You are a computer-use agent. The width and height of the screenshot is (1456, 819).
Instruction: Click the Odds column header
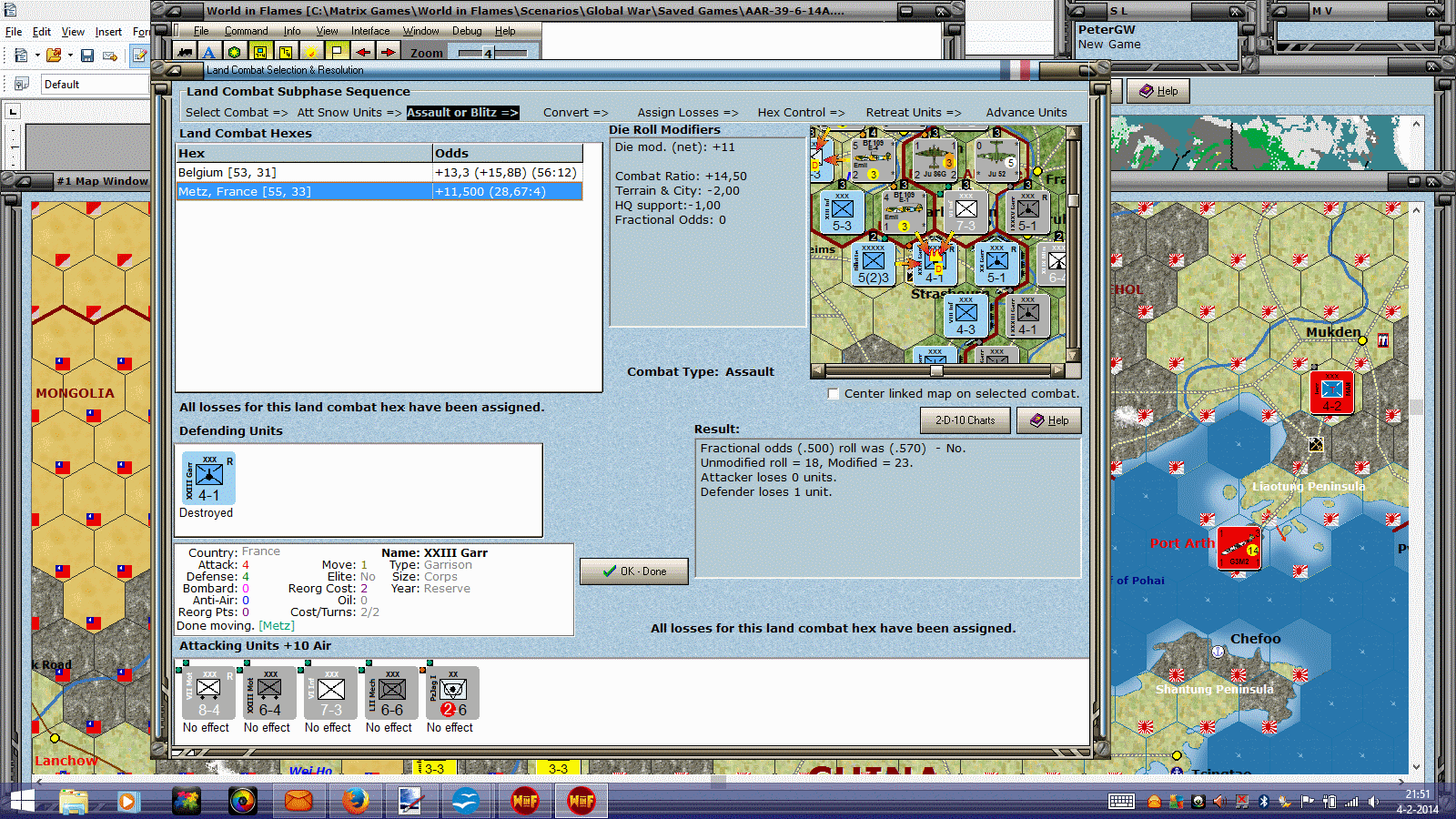508,153
